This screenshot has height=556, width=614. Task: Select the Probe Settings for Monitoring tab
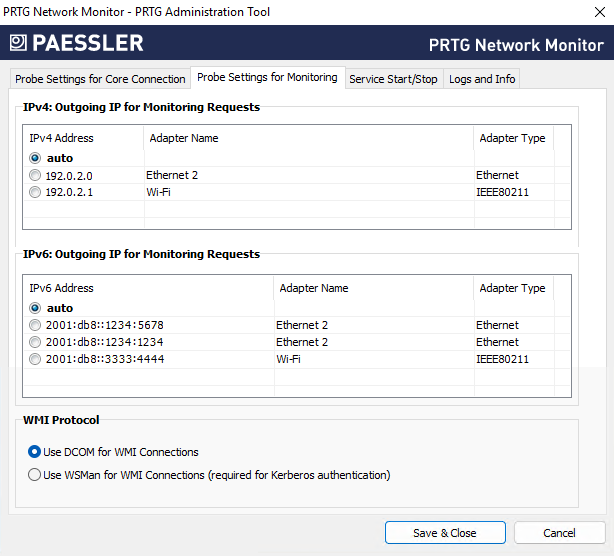point(267,78)
